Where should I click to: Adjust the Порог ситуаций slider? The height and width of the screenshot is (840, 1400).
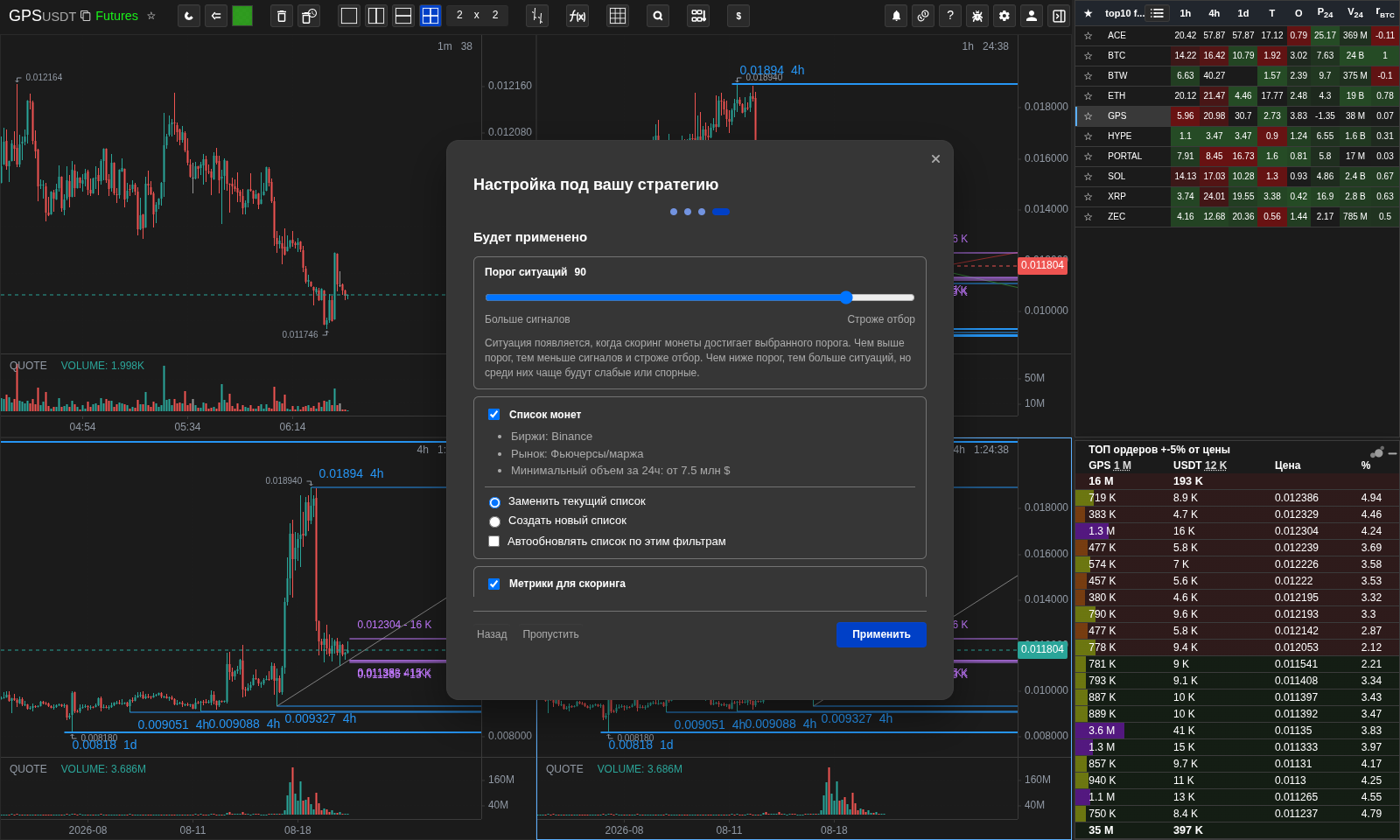(699, 297)
